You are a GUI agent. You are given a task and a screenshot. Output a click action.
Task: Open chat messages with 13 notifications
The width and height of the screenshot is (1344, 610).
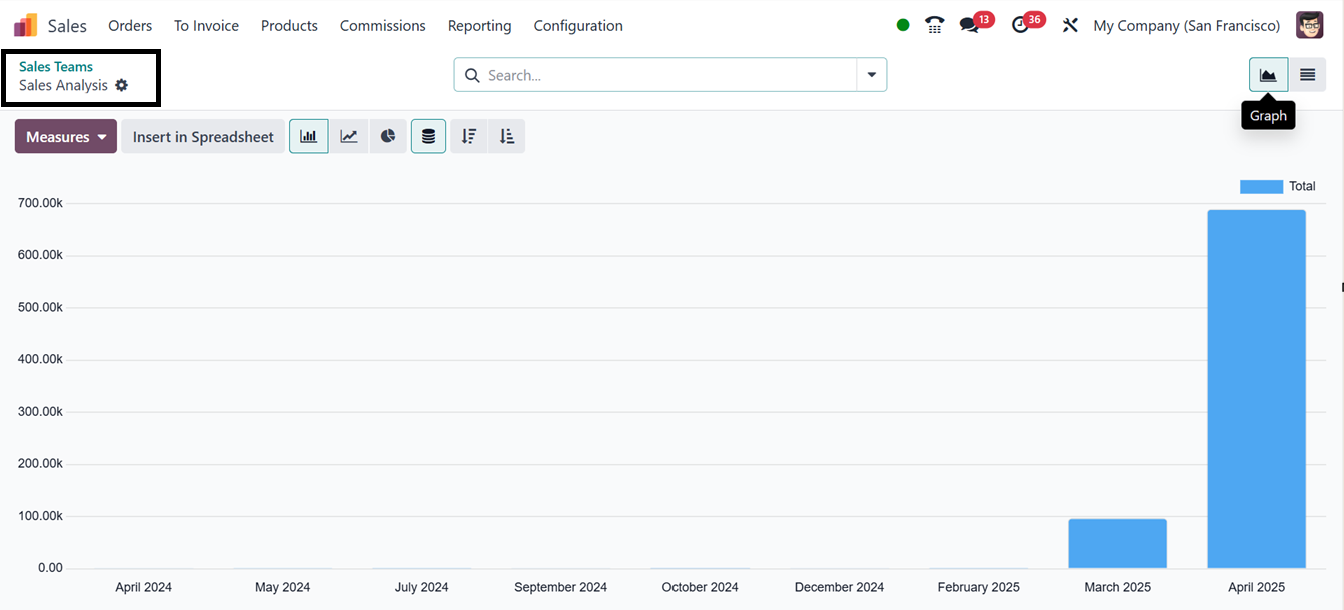pyautogui.click(x=969, y=26)
